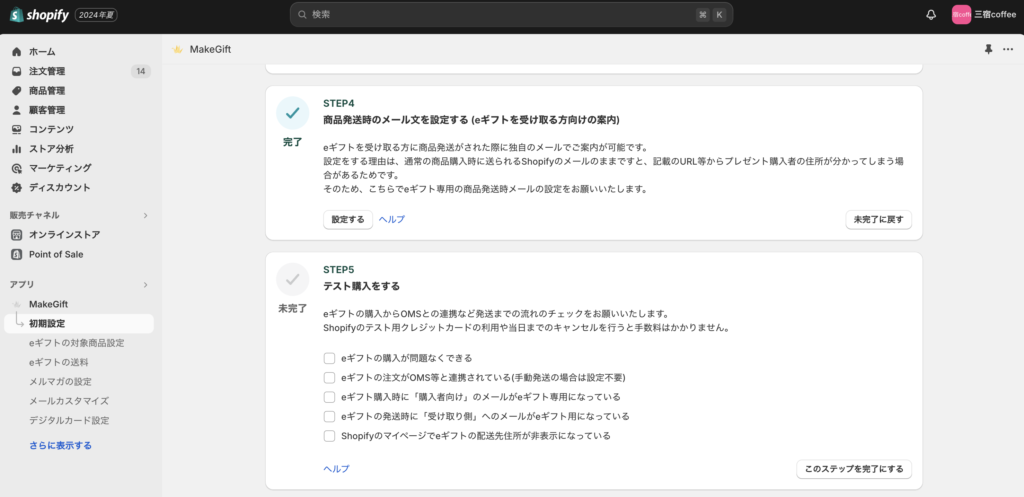Click the STEP4 completed checkmark circle
This screenshot has height=497, width=1024.
293,113
